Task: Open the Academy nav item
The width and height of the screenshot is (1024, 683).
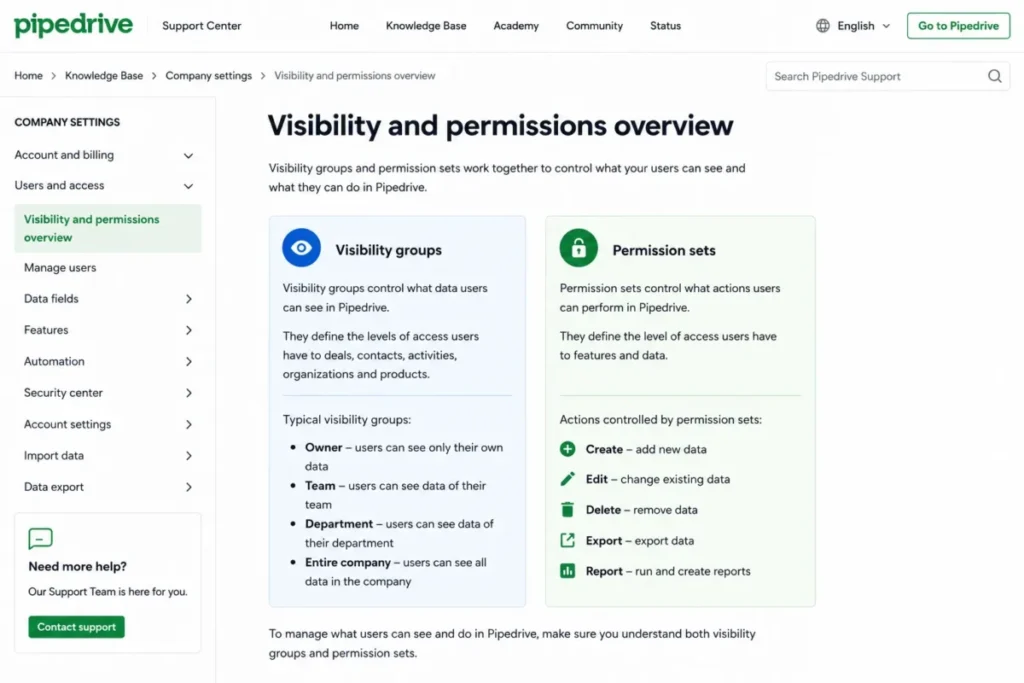Action: (x=516, y=25)
